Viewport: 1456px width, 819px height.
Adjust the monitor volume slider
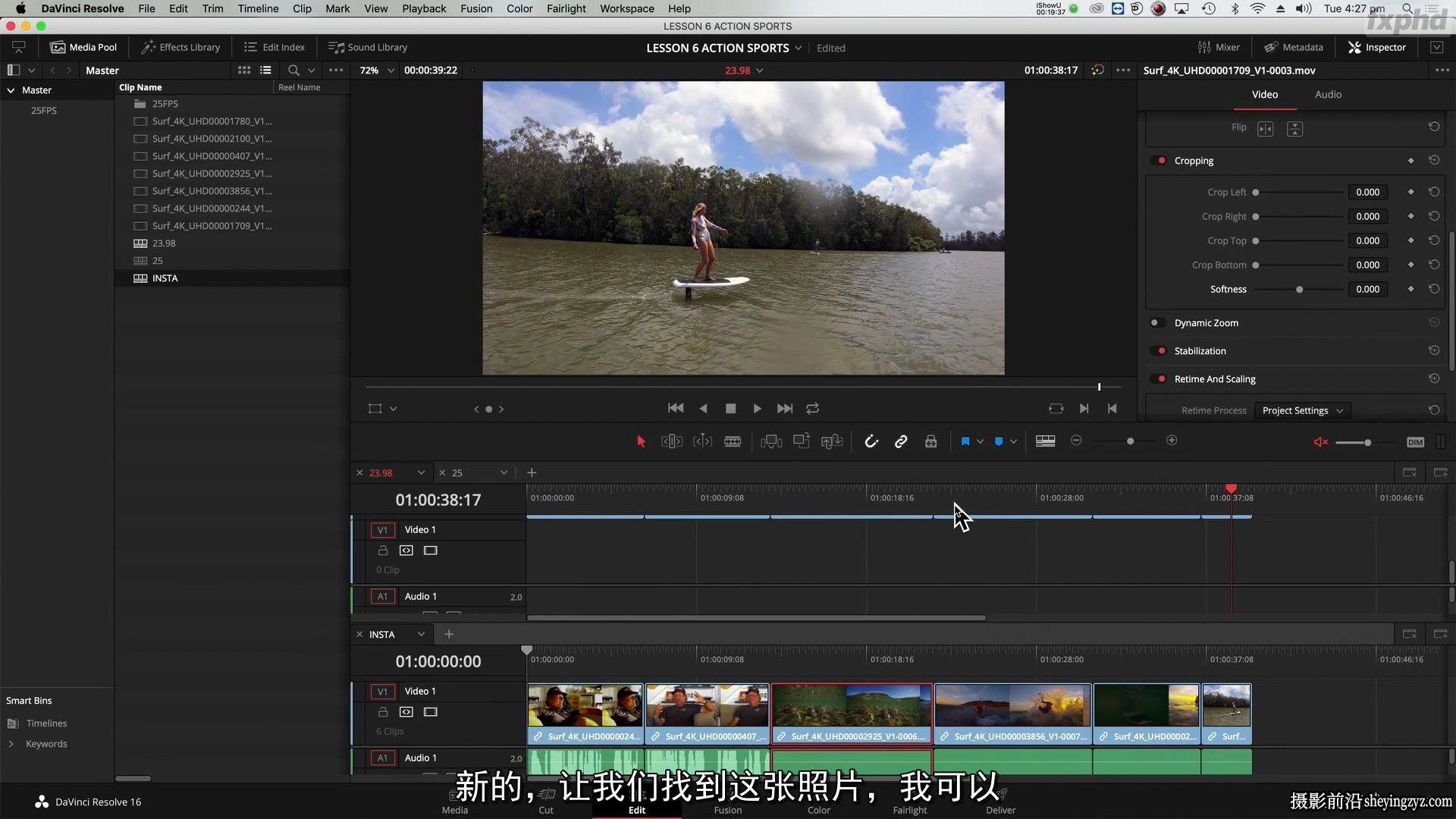pyautogui.click(x=1367, y=442)
